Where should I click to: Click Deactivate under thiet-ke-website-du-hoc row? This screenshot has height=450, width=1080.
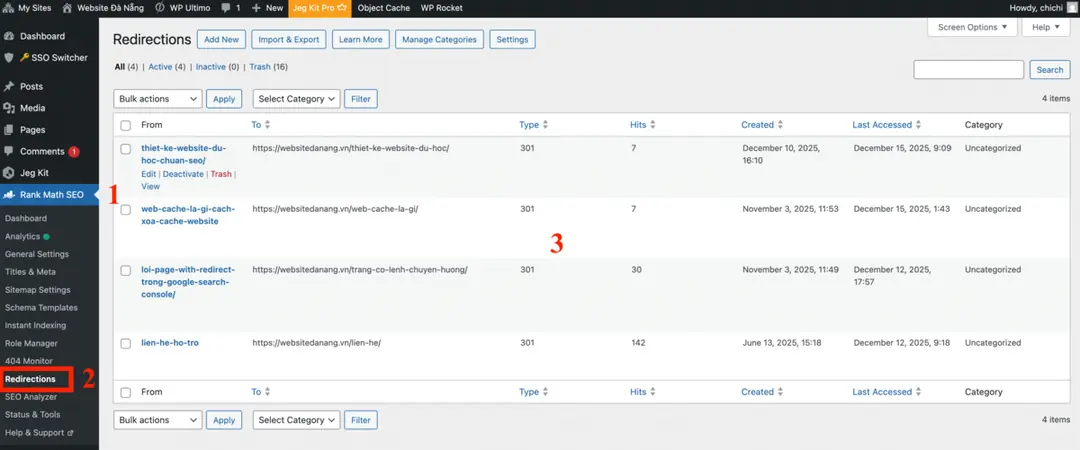point(183,174)
